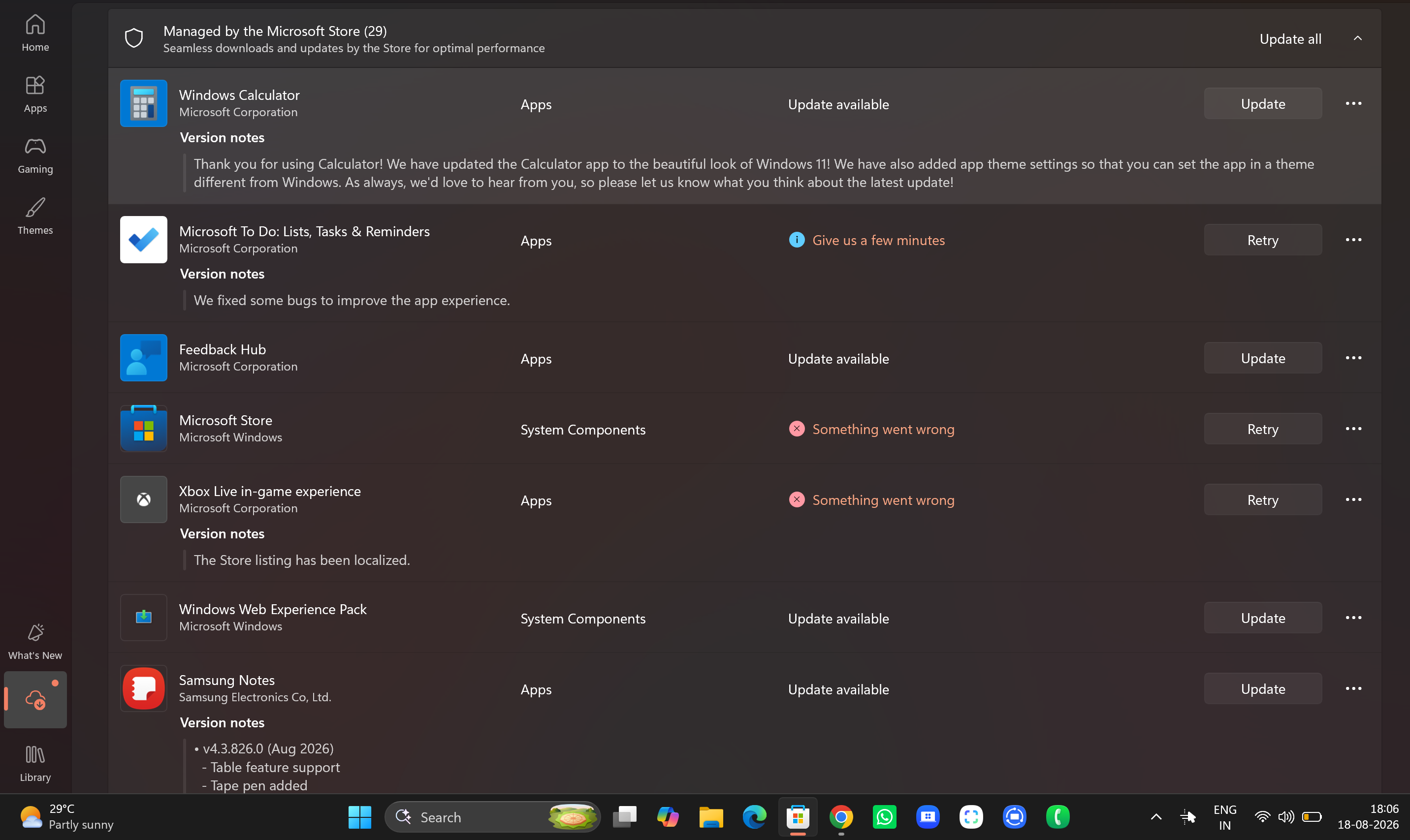Retry Microsoft Store update

click(1263, 429)
